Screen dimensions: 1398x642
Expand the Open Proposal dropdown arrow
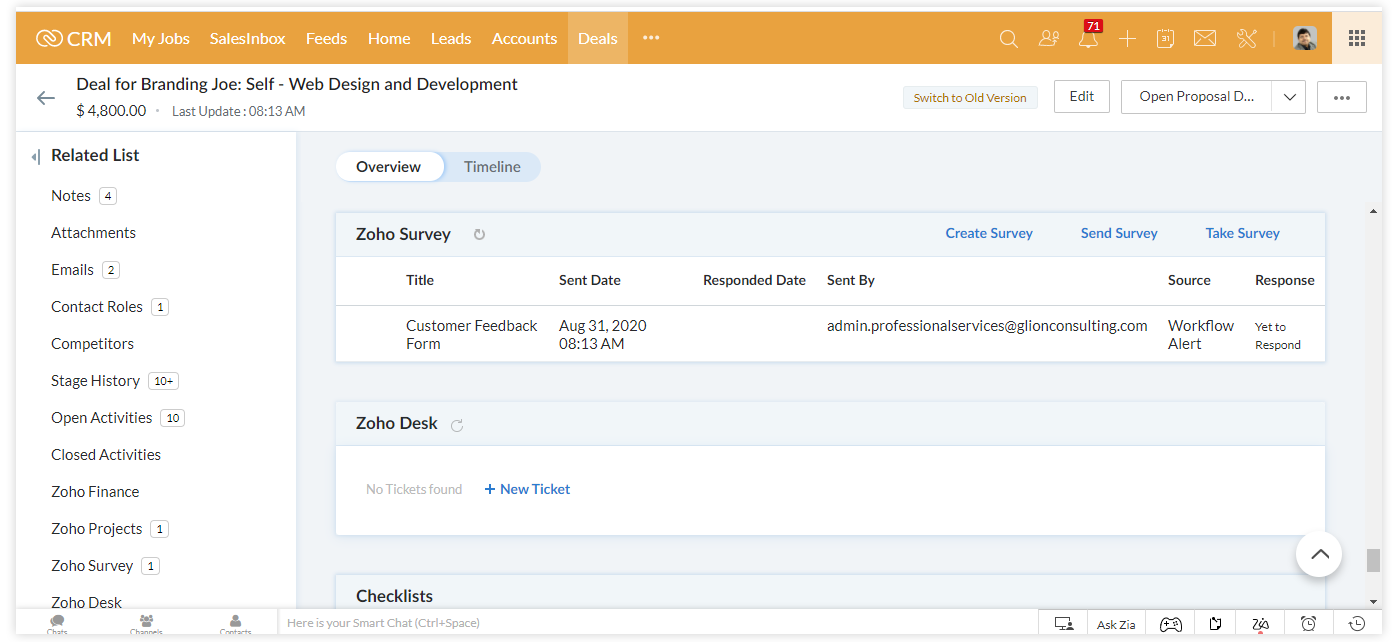1289,97
